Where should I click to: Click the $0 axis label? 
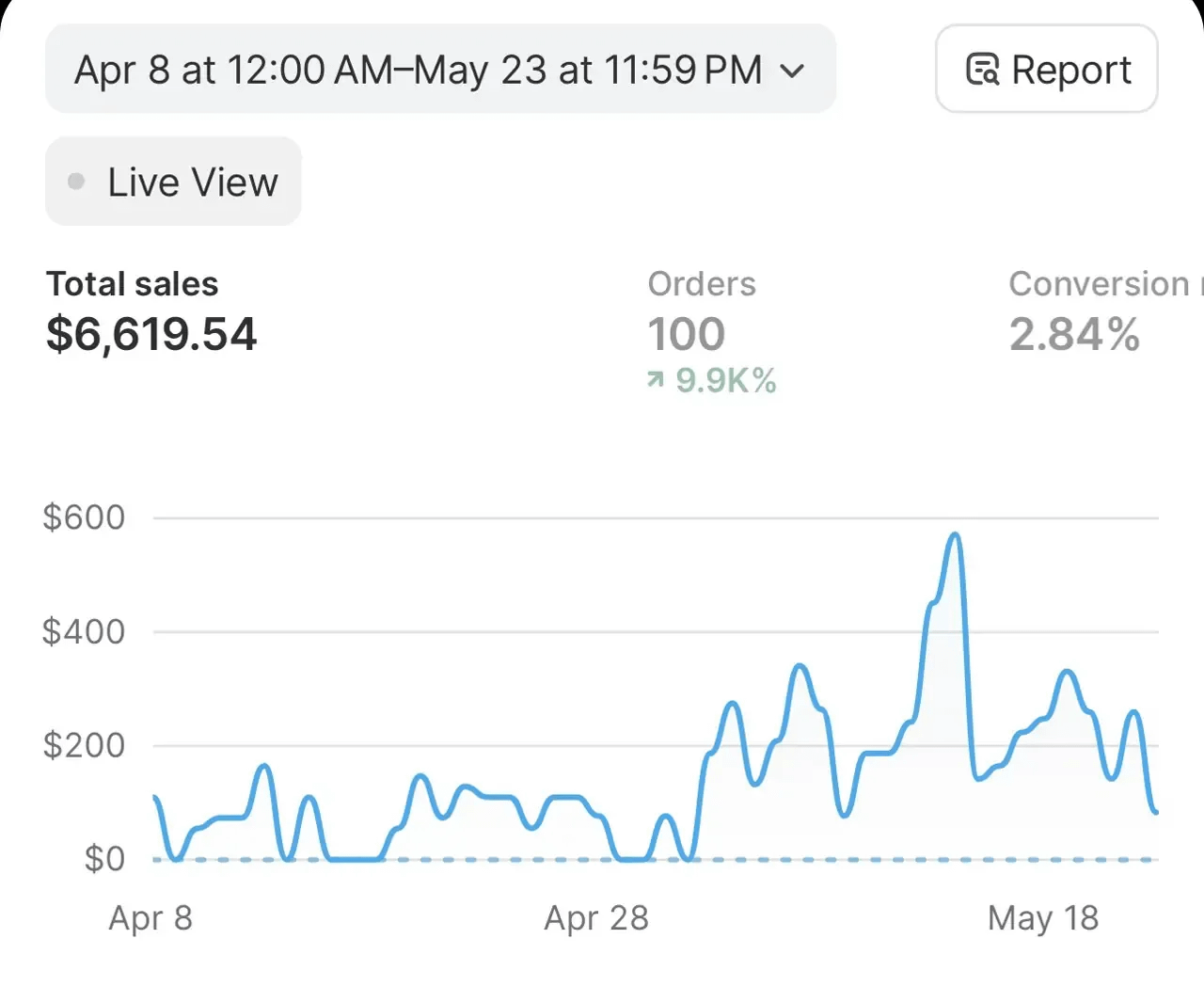click(x=104, y=859)
